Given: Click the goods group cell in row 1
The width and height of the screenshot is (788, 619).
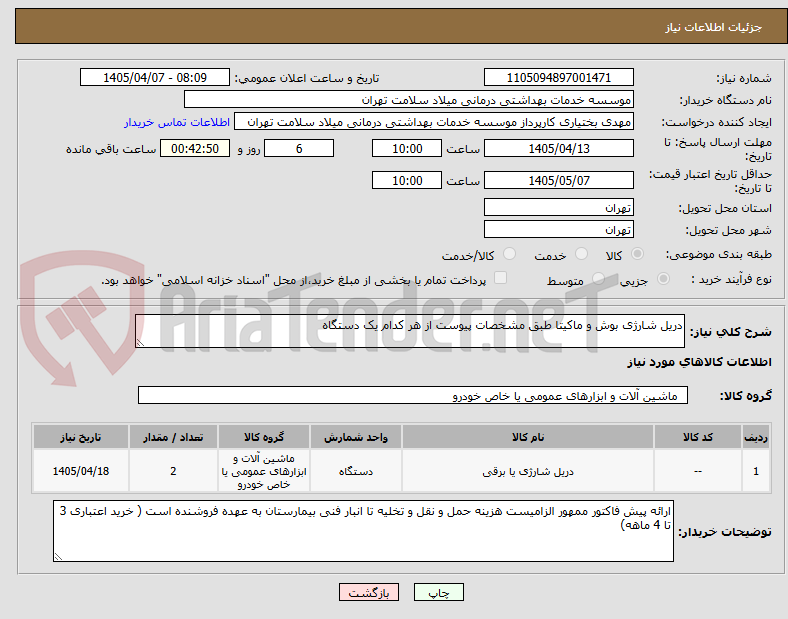Looking at the screenshot, I should [x=264, y=471].
